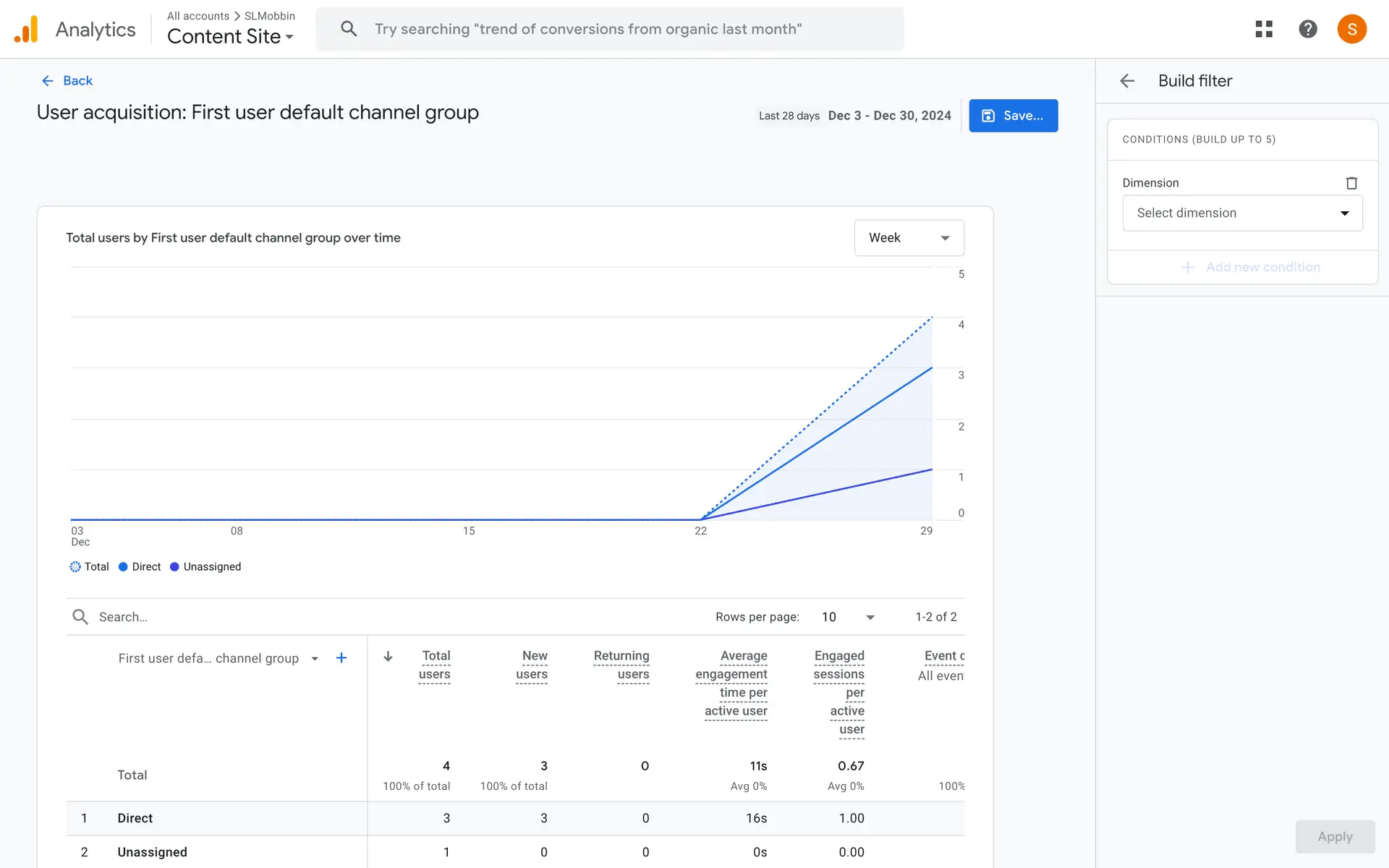Image resolution: width=1389 pixels, height=868 pixels.
Task: Click the Save button
Action: pos(1013,116)
